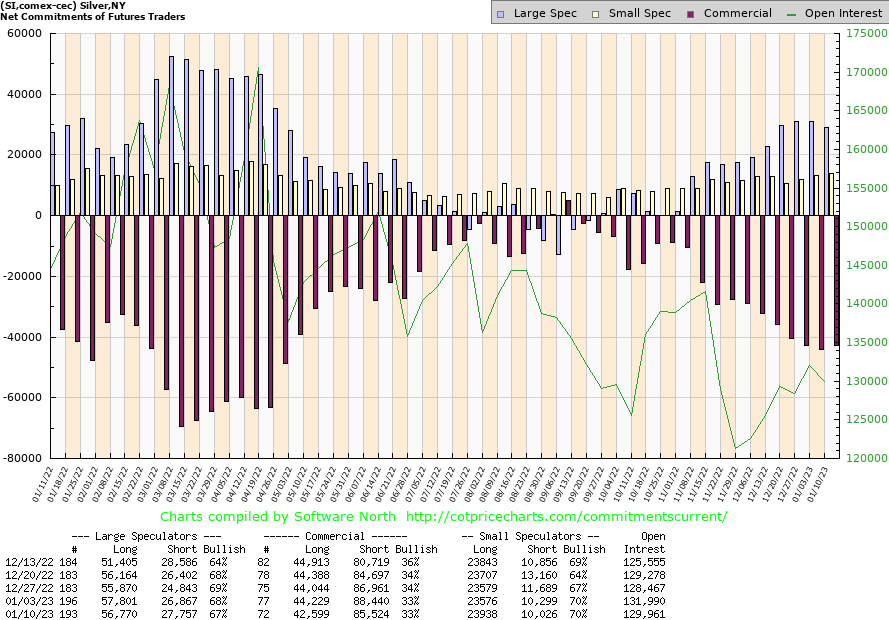889x620 pixels.
Task: Select the 'Commercial' legend label
Action: click(x=737, y=14)
